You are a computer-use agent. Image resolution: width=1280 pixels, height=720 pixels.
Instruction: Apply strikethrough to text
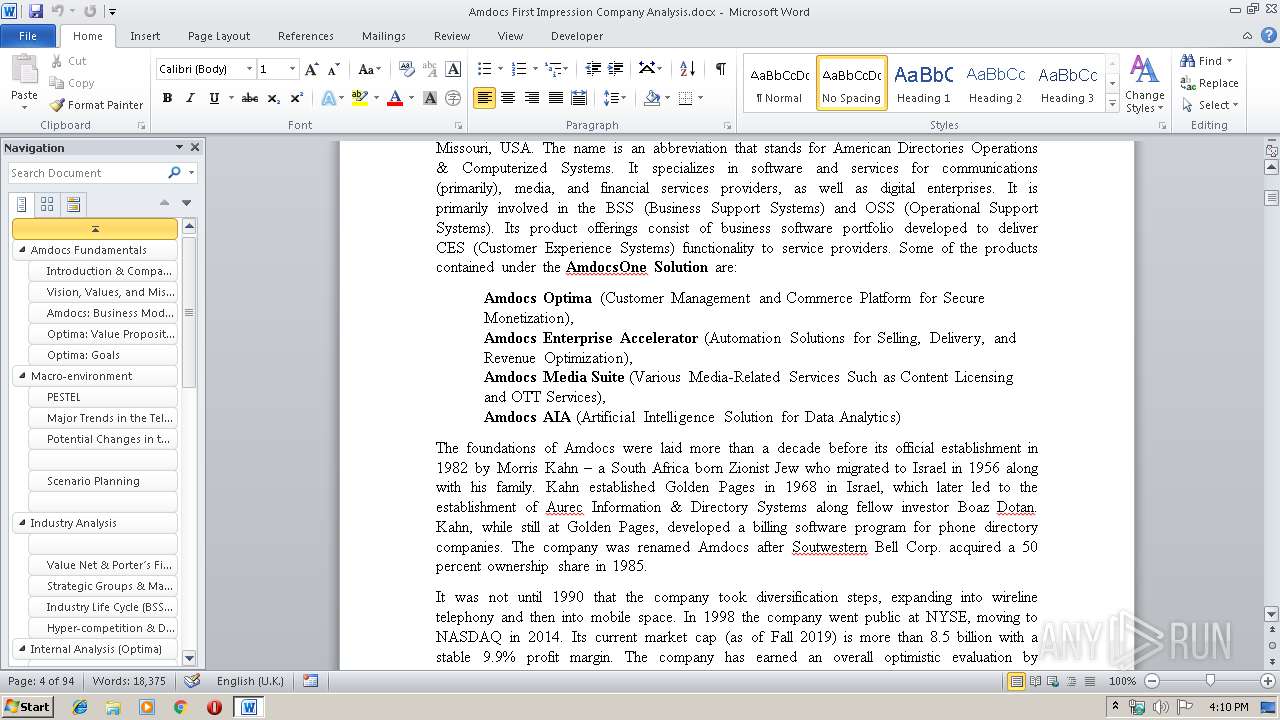tap(250, 98)
